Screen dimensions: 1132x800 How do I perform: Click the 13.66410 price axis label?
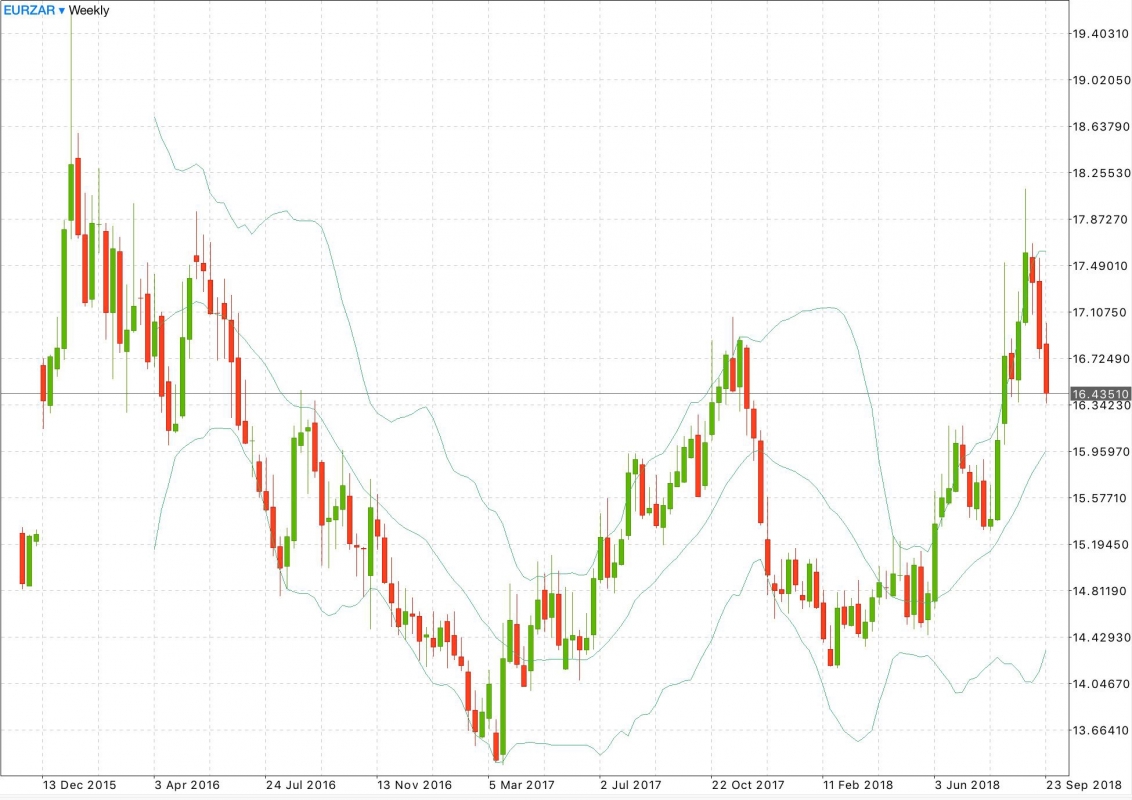coord(1100,731)
